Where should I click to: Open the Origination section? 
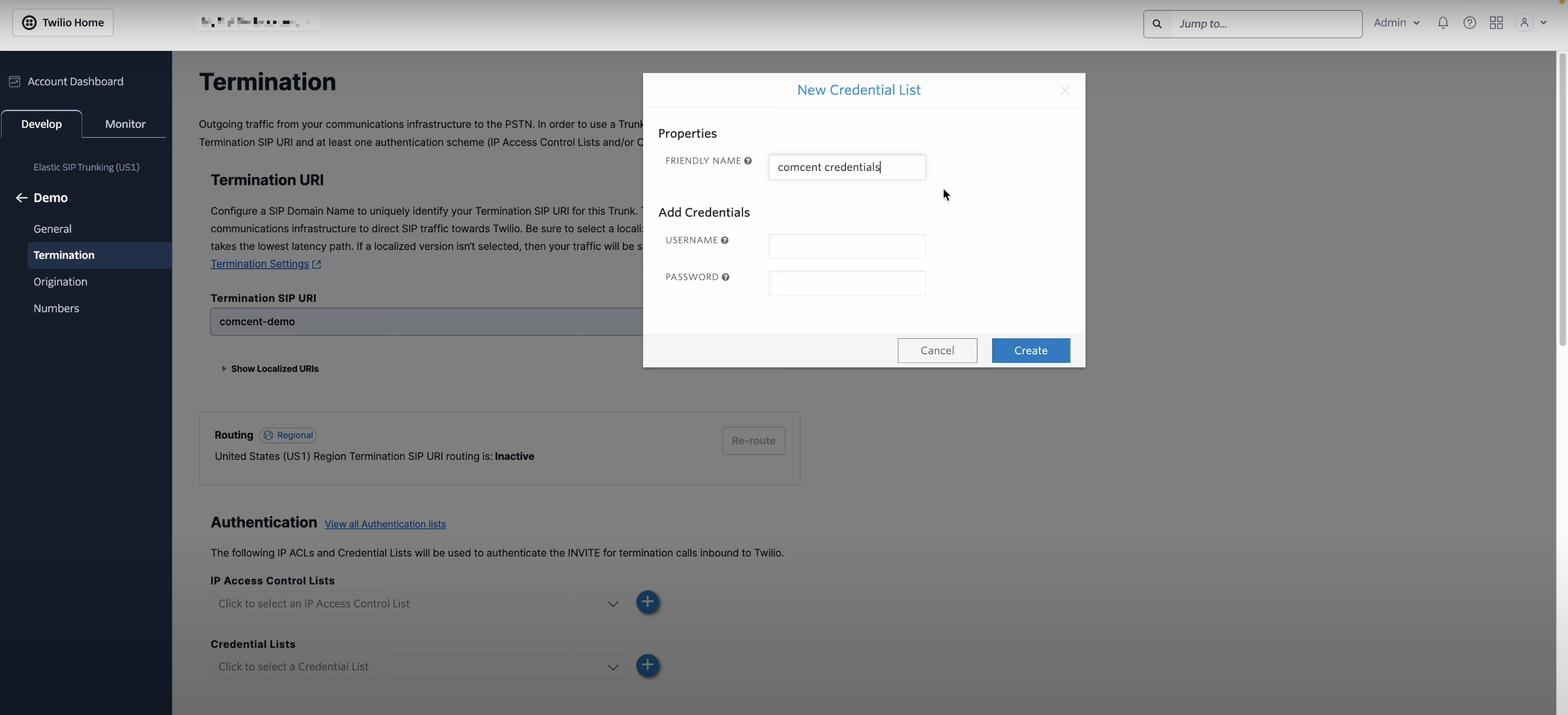coord(60,282)
